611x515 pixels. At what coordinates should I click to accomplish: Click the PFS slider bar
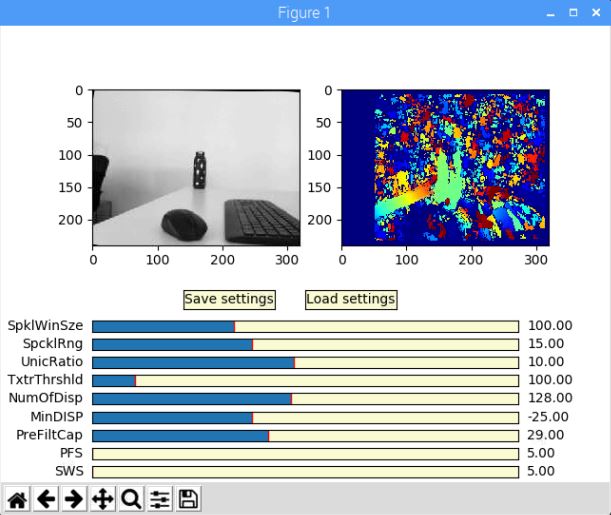click(x=305, y=453)
